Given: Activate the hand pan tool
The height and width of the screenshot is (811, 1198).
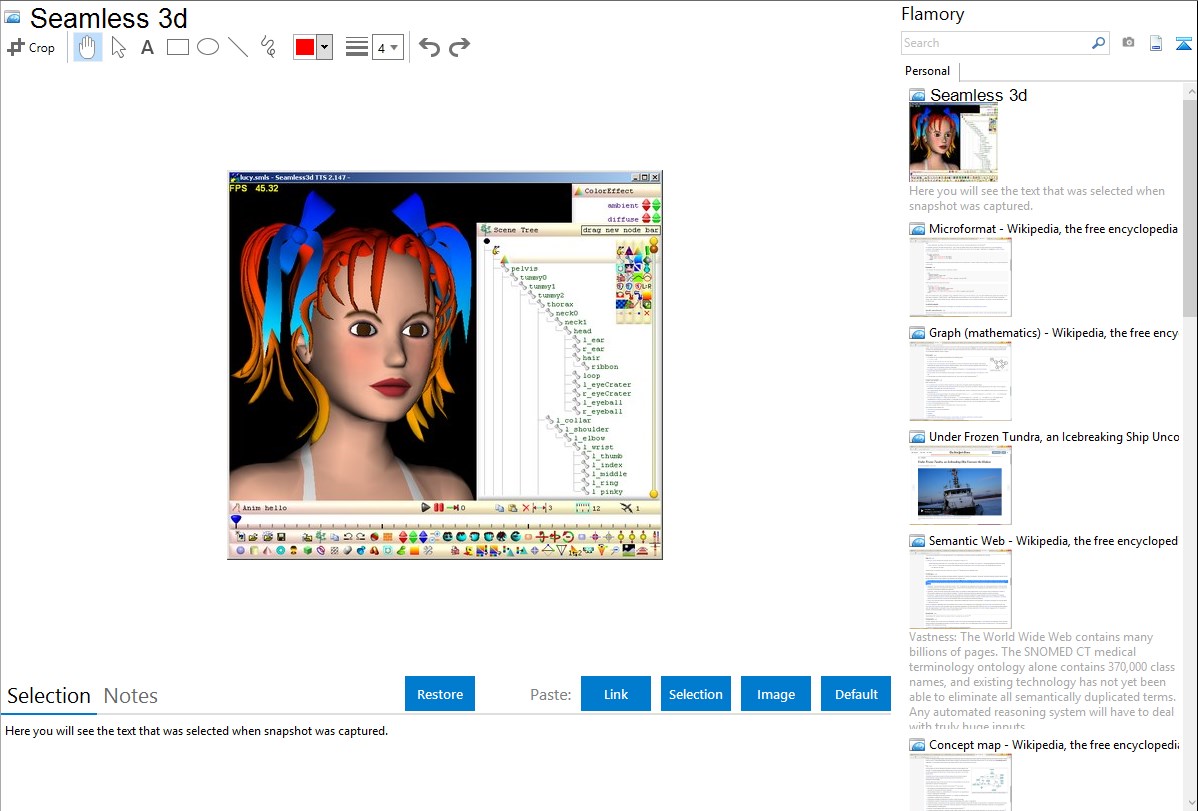Looking at the screenshot, I should (x=88, y=47).
